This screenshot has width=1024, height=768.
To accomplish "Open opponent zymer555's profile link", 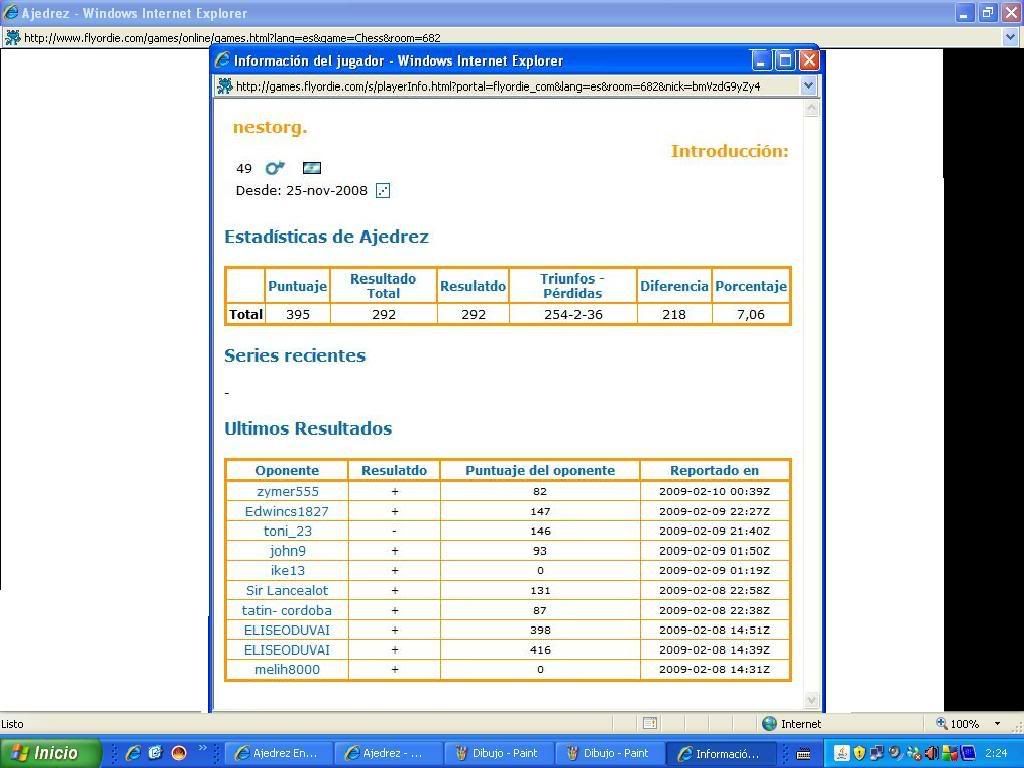I will click(x=287, y=491).
